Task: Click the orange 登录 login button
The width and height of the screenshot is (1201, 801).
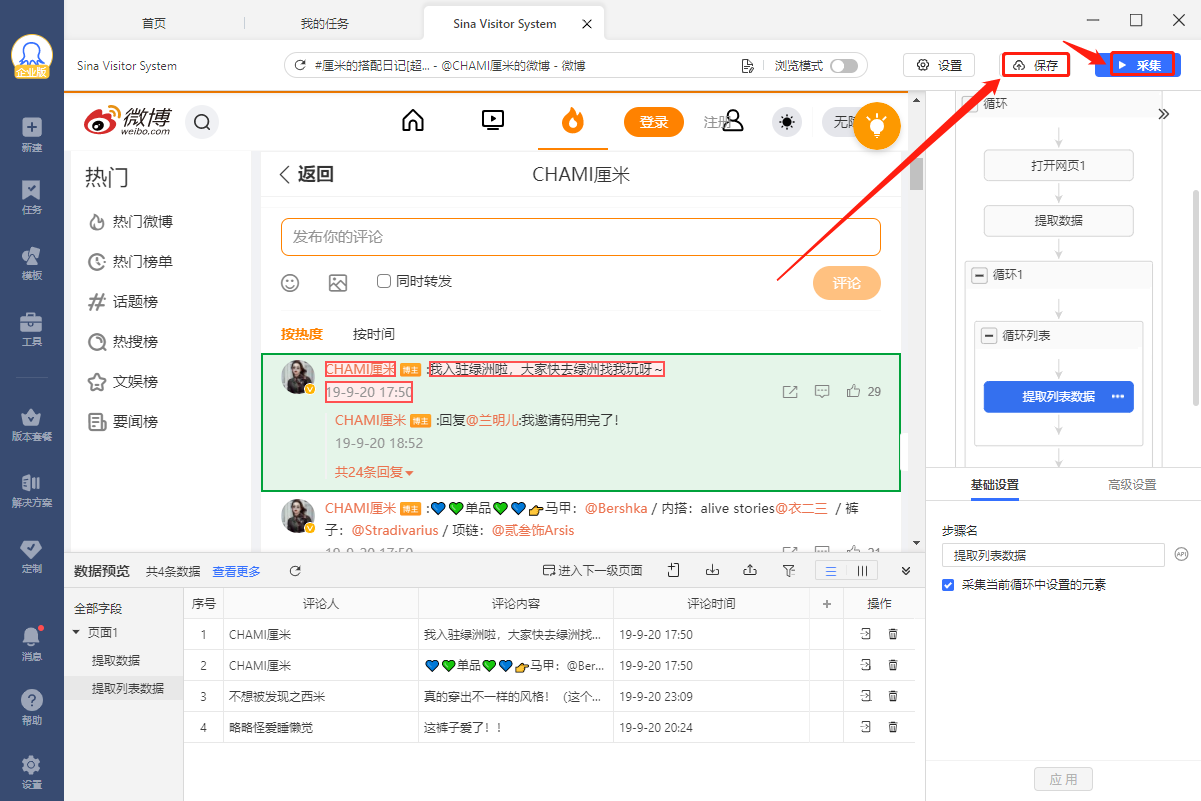Action: (654, 122)
